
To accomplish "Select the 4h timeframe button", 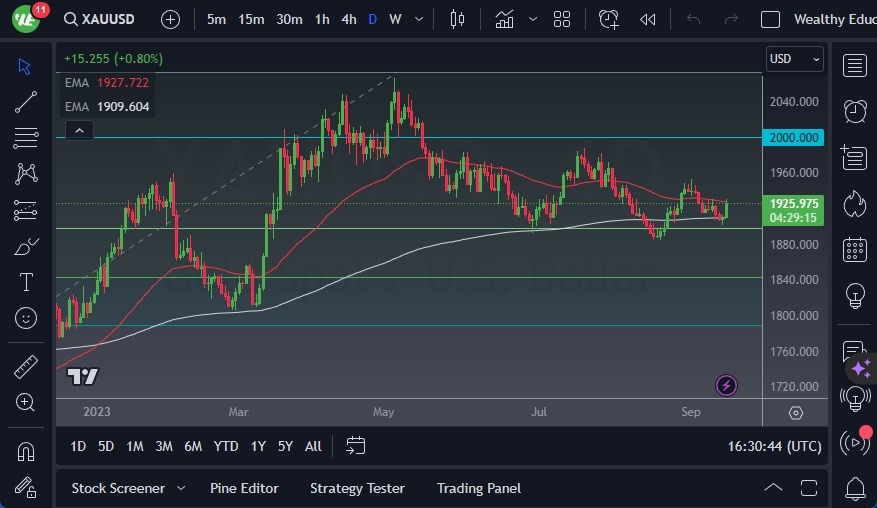I will pos(348,19).
